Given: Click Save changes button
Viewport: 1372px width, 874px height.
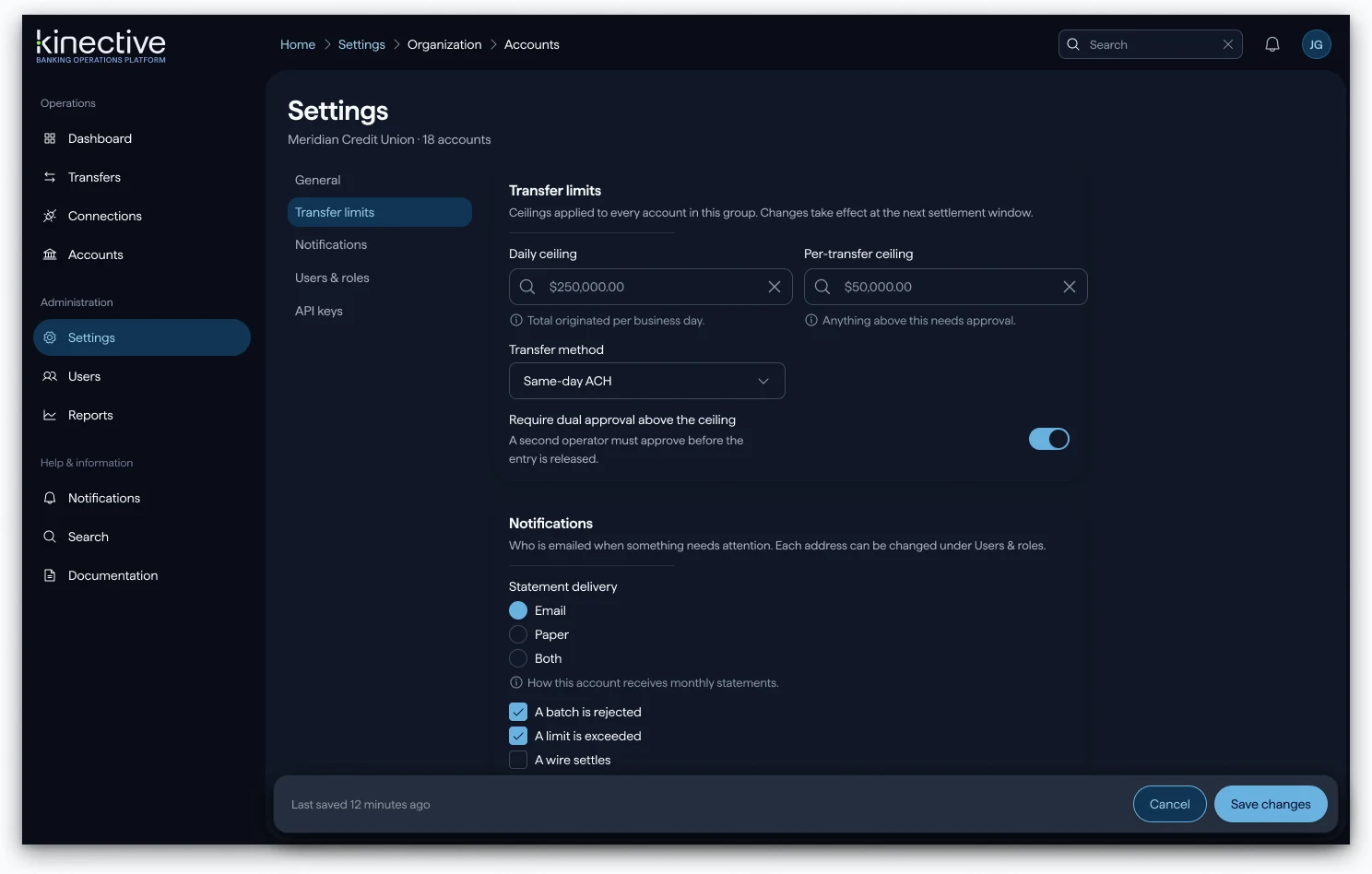Looking at the screenshot, I should point(1271,804).
